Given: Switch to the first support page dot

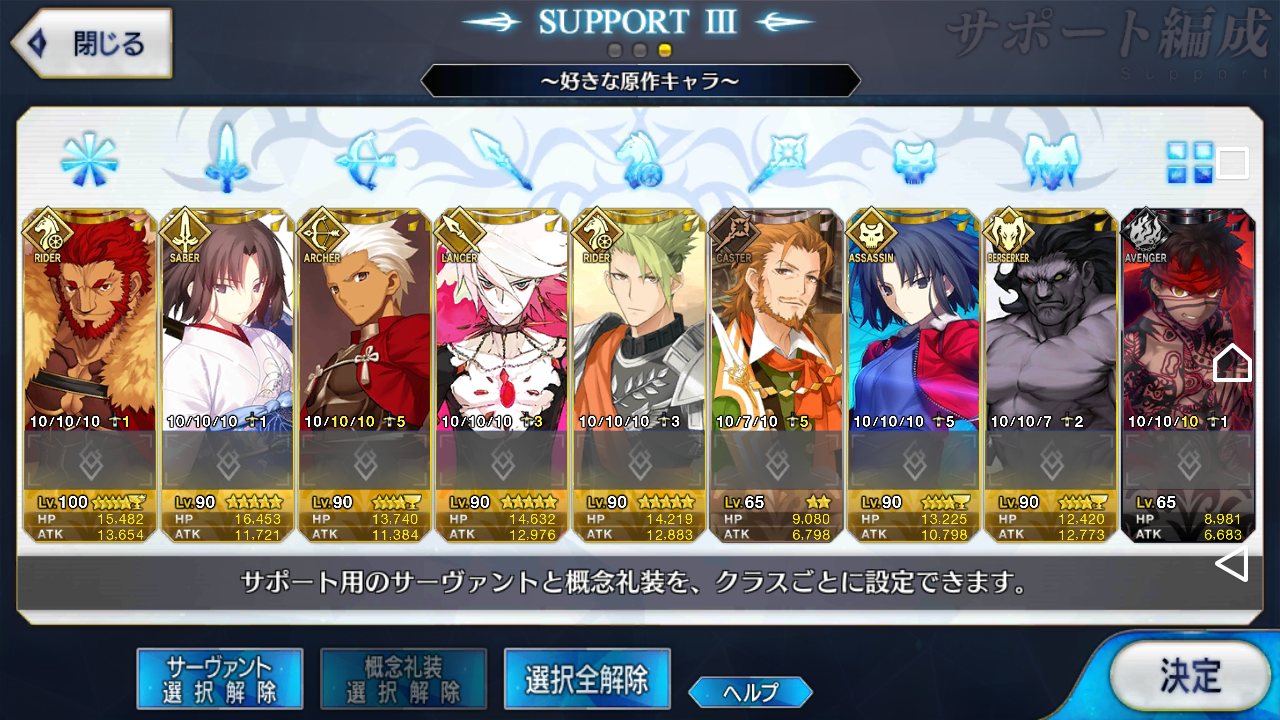Looking at the screenshot, I should click(616, 50).
